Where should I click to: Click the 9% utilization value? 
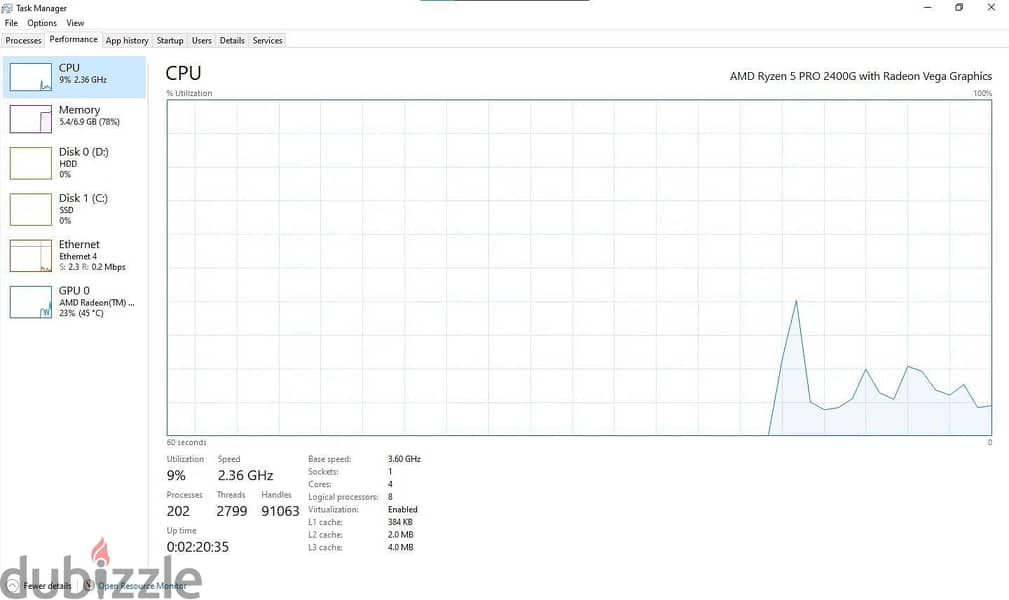tap(176, 476)
